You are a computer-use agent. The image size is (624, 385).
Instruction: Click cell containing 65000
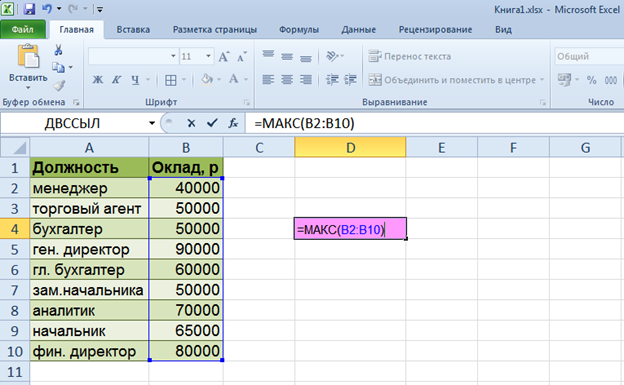186,331
